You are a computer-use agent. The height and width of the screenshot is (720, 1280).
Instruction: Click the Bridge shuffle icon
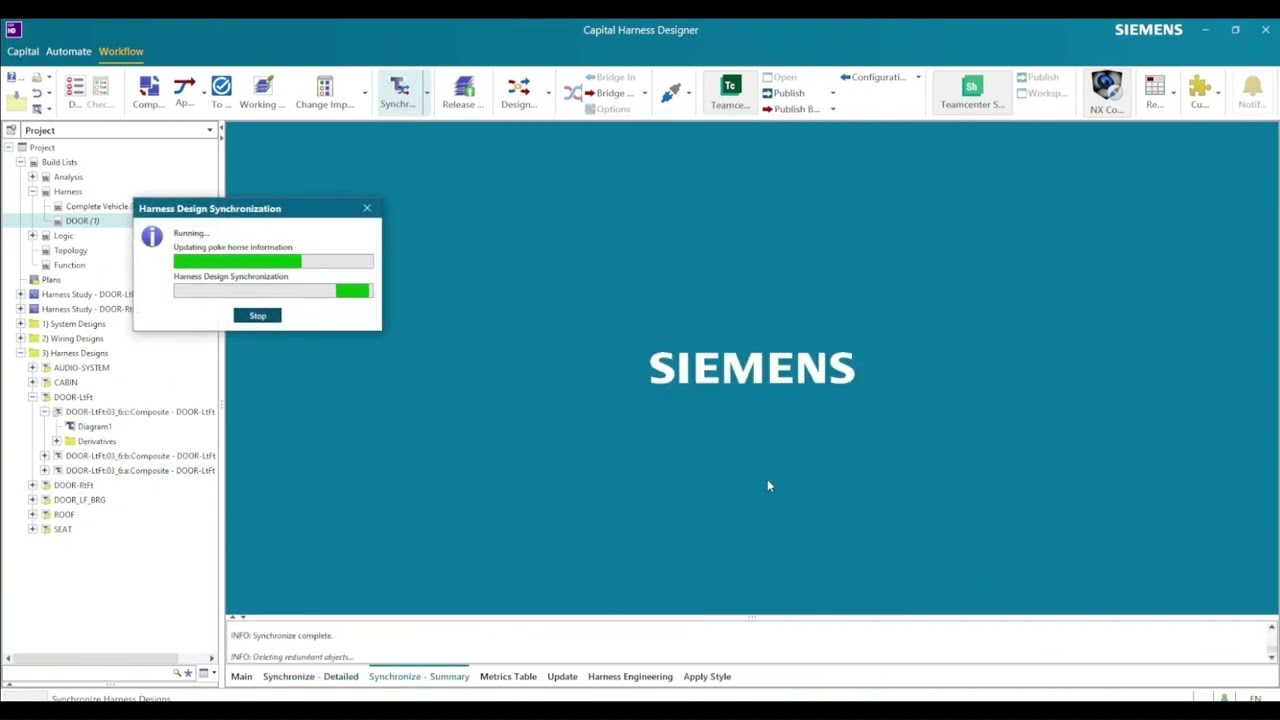coord(572,93)
